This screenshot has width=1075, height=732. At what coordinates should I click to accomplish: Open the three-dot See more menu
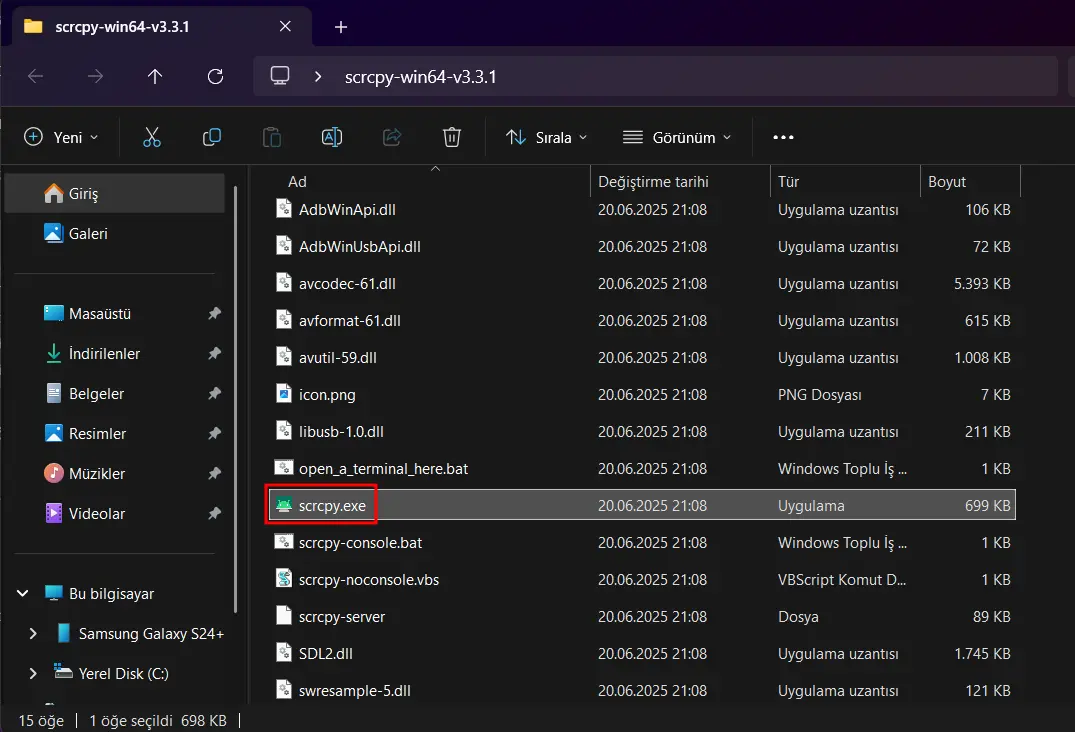(x=783, y=137)
